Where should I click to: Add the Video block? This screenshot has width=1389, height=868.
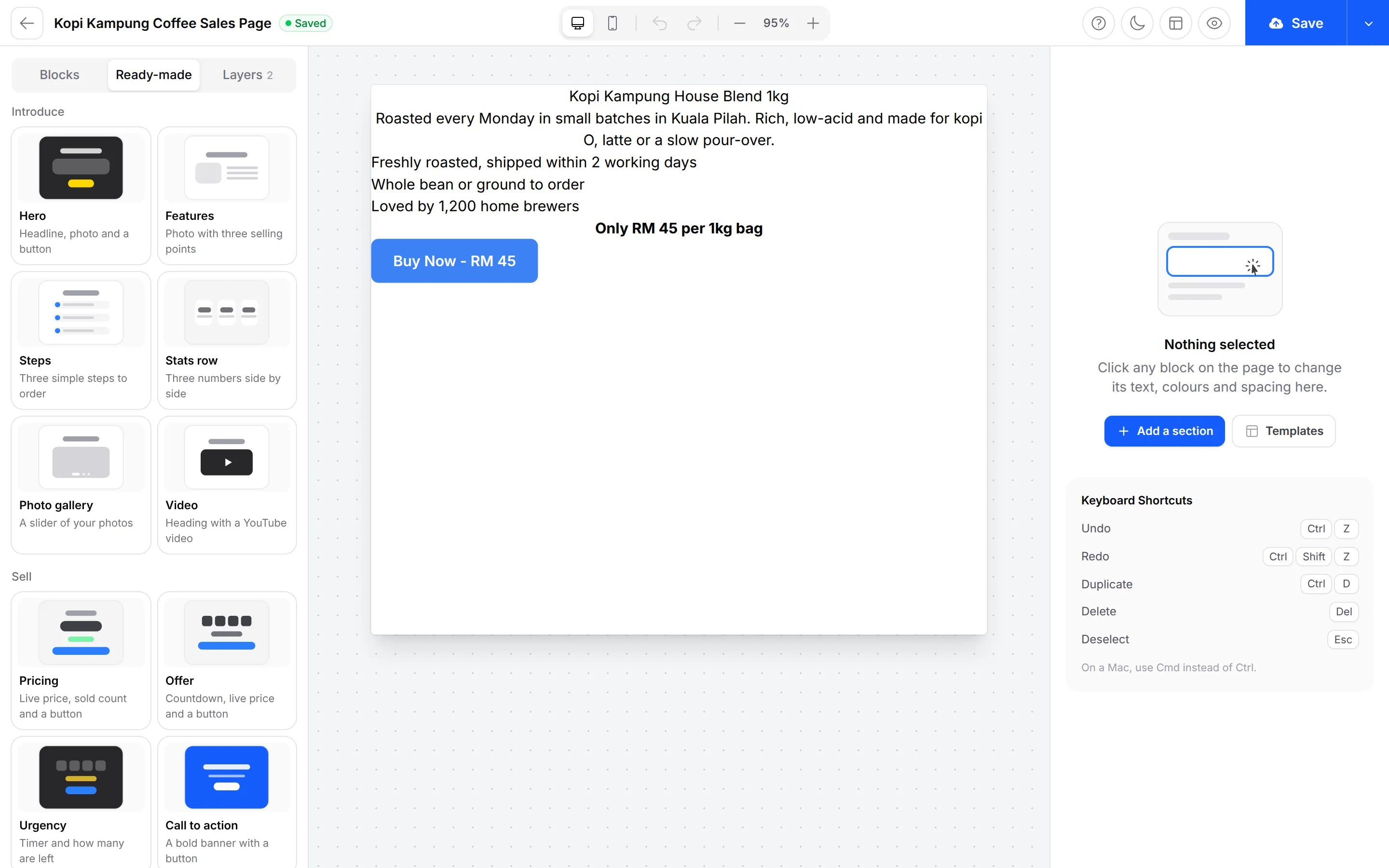(227, 485)
